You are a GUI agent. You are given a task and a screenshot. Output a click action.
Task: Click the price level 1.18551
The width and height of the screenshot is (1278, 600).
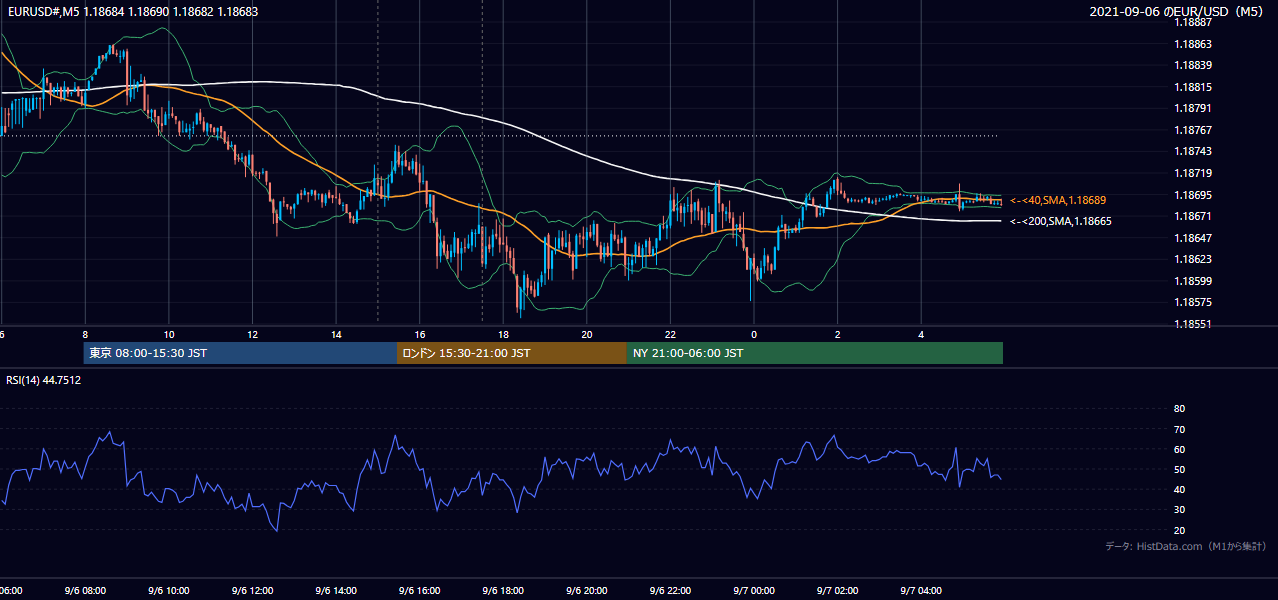point(1191,324)
